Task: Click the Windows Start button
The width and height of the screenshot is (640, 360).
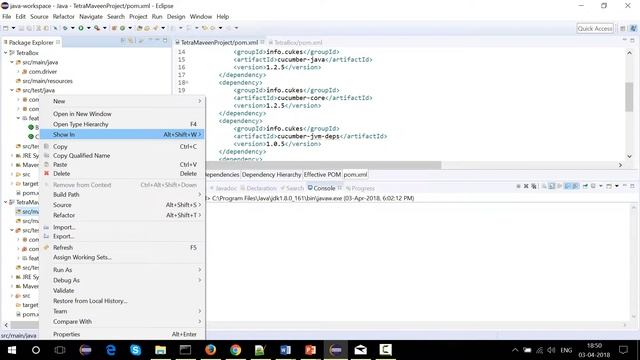Action: pos(12,350)
